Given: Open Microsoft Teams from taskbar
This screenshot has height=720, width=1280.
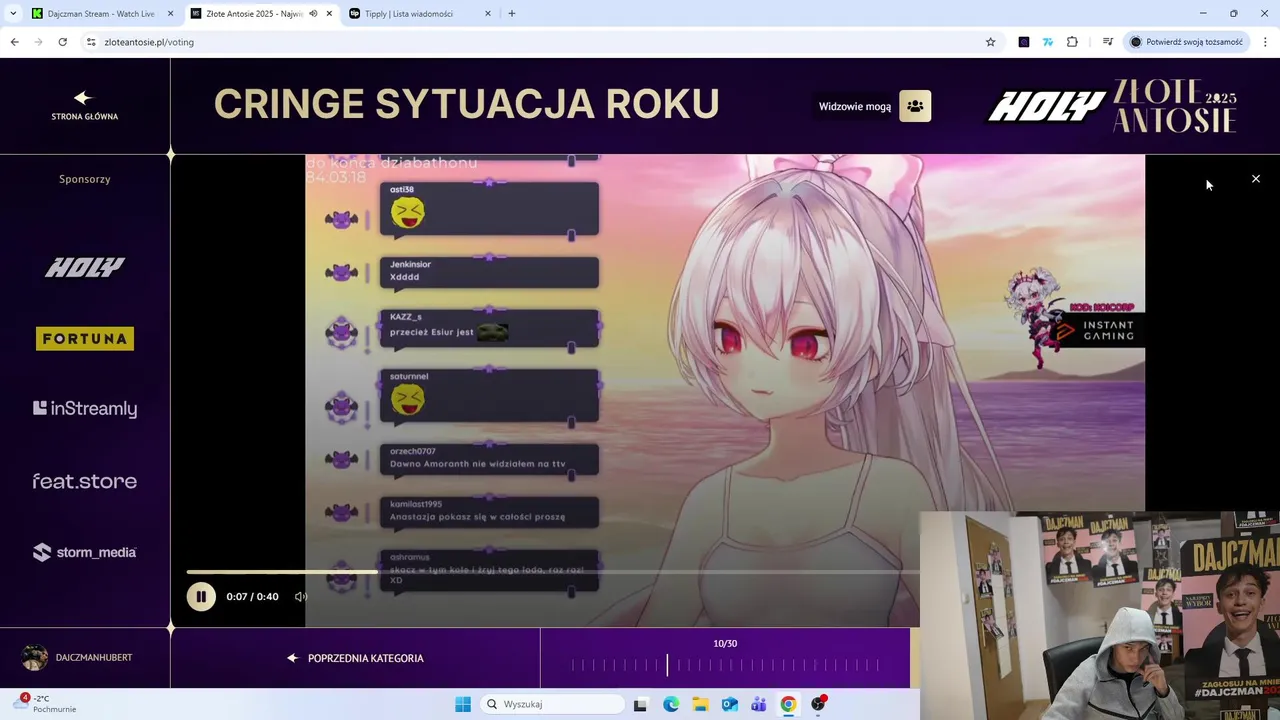Looking at the screenshot, I should [x=759, y=704].
